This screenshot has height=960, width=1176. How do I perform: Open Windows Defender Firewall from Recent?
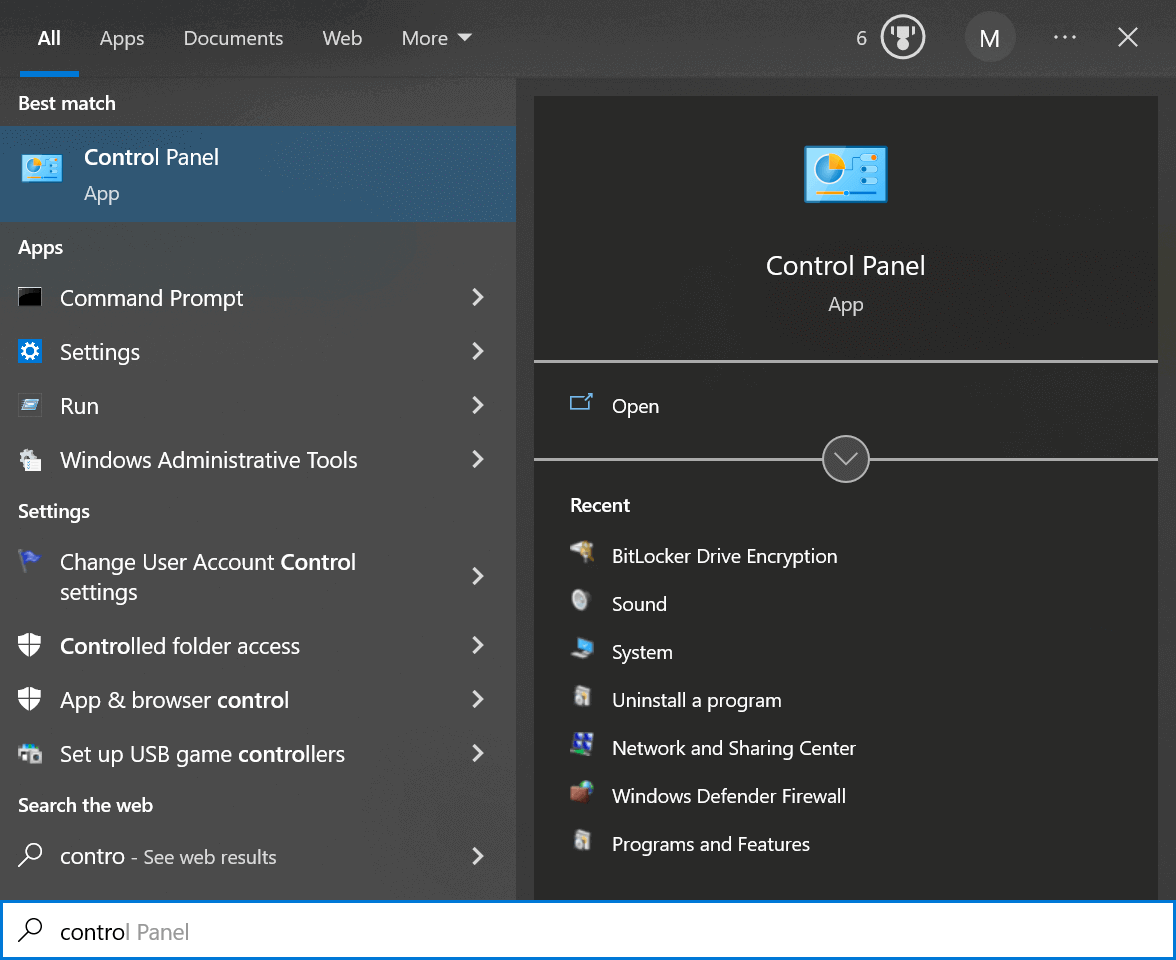(x=729, y=796)
